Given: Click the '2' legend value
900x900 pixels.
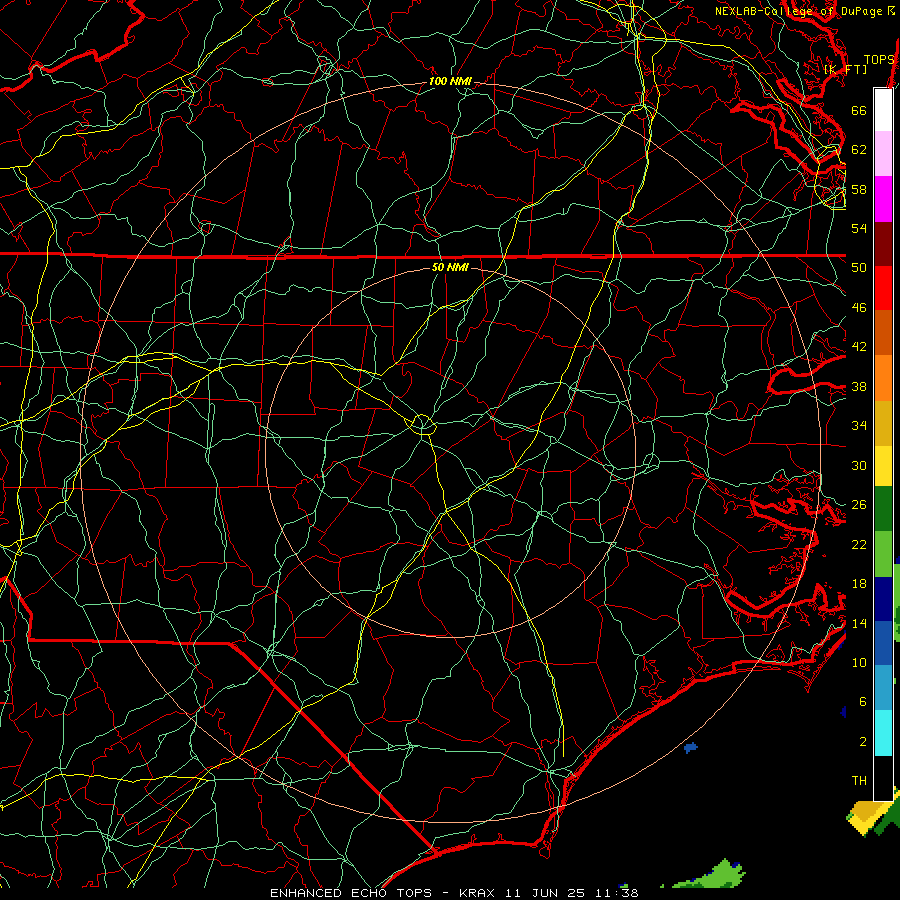Looking at the screenshot, I should click(863, 741).
